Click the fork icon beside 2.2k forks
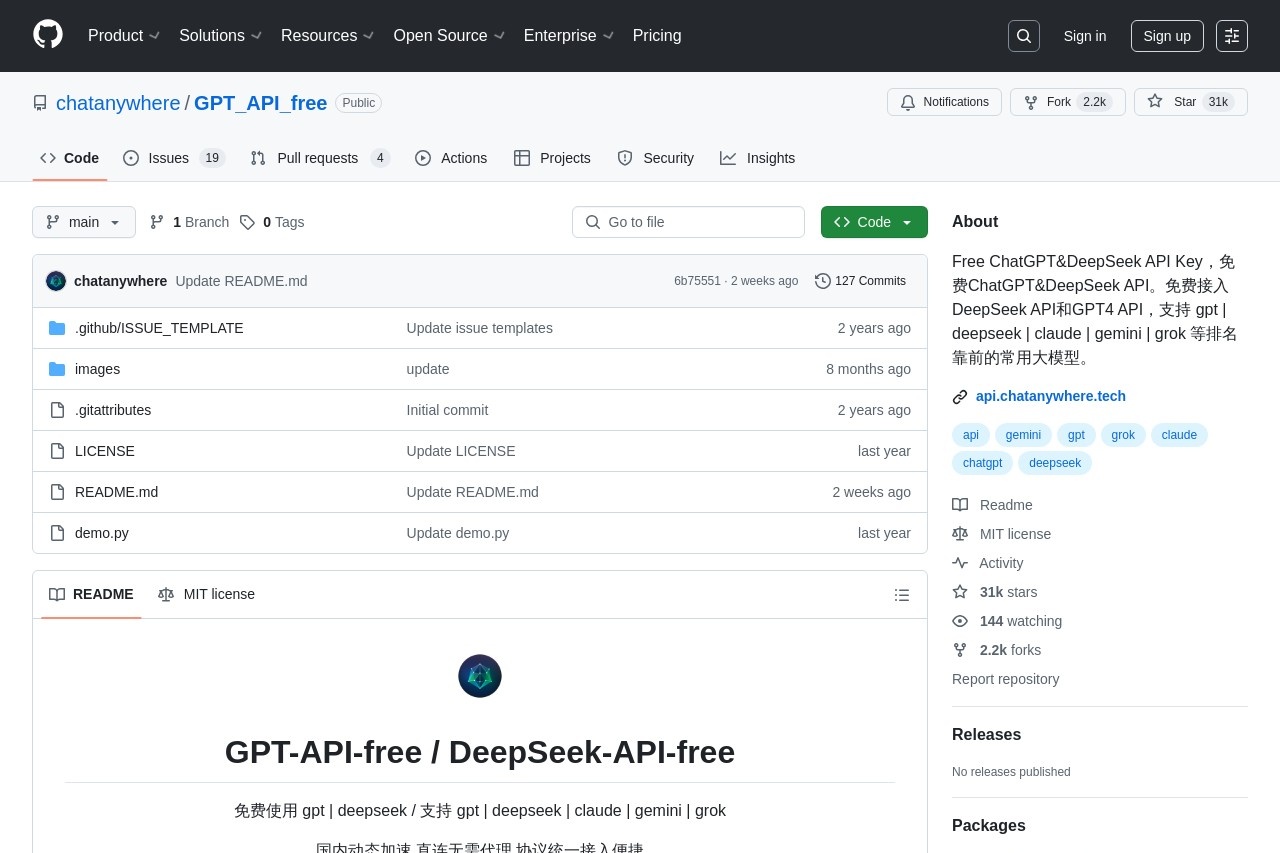This screenshot has height=853, width=1280. [x=960, y=650]
